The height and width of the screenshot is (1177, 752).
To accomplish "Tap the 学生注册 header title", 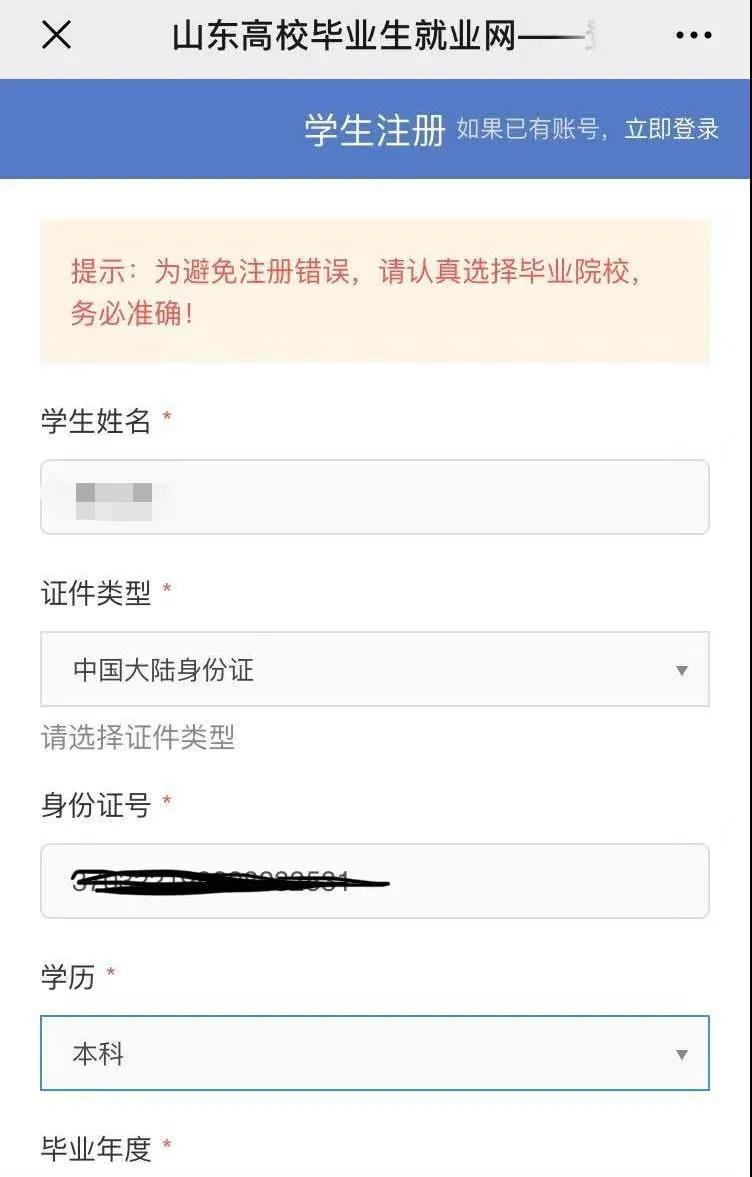I will pos(374,130).
